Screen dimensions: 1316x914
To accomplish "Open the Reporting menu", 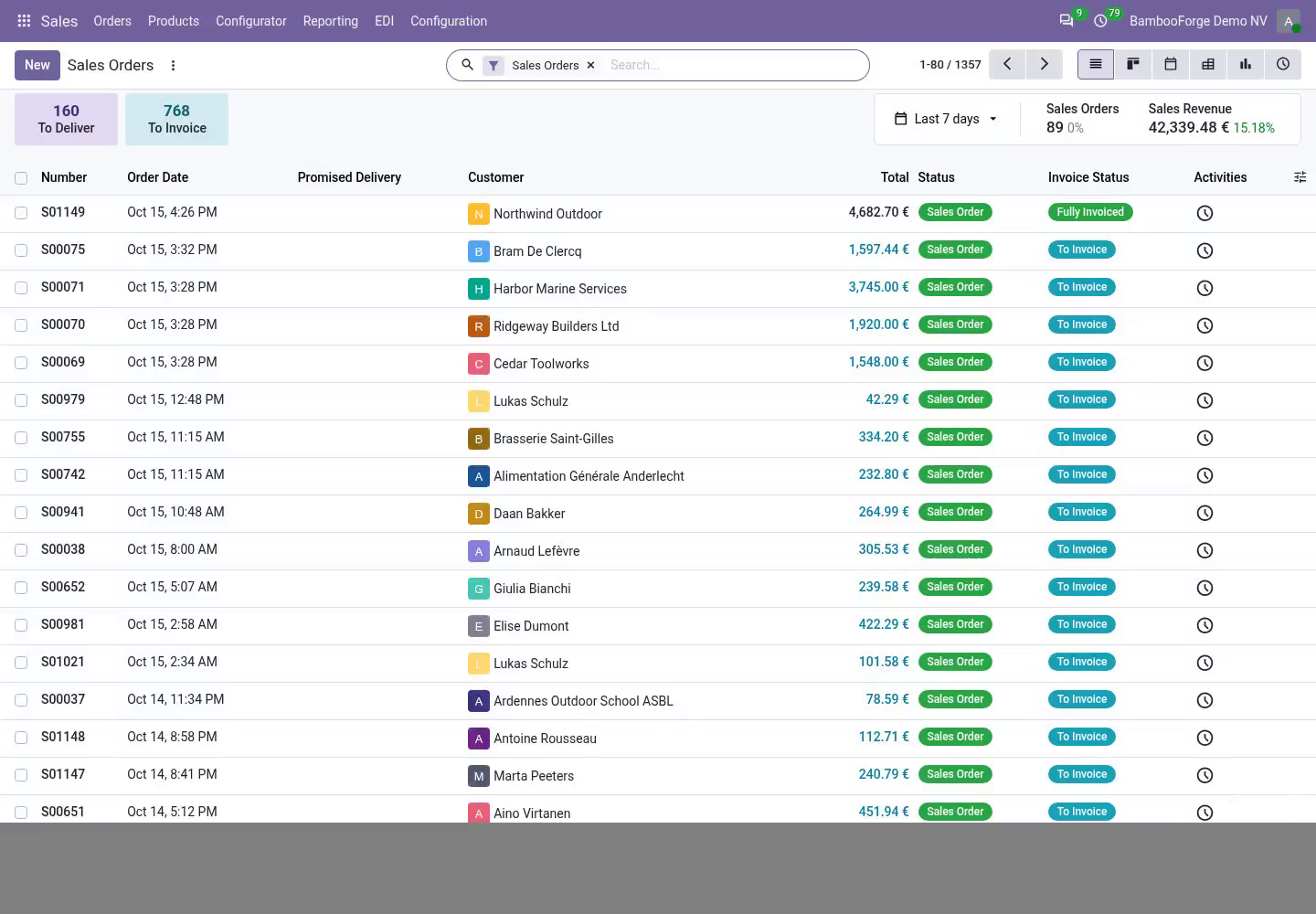I will pyautogui.click(x=331, y=21).
